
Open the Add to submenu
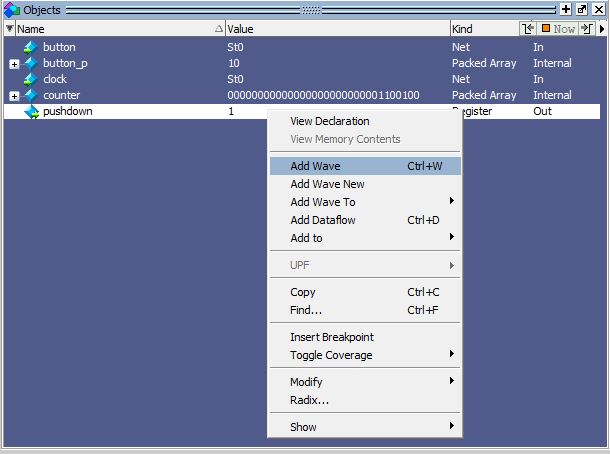tap(365, 238)
